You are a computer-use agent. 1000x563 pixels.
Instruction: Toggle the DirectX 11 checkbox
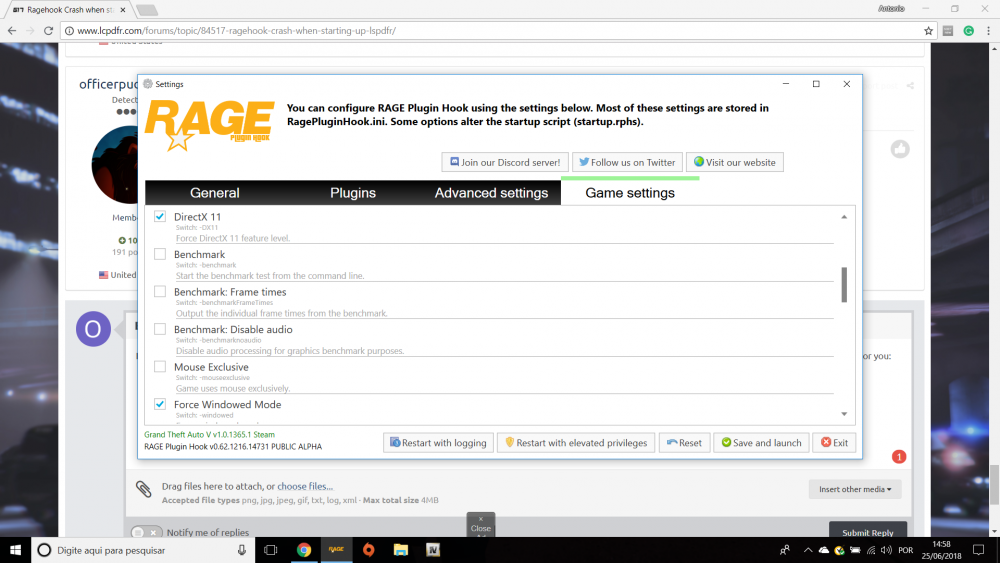(160, 217)
